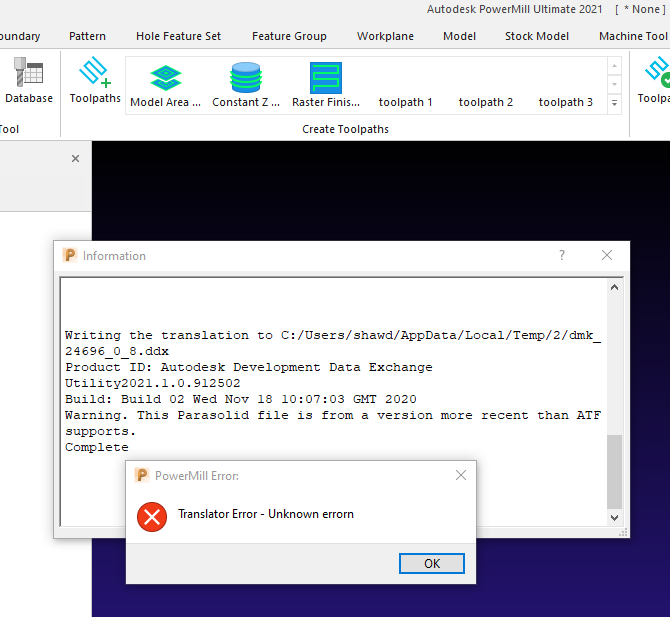
Task: Choose toolpath 2 in gallery
Action: click(485, 102)
